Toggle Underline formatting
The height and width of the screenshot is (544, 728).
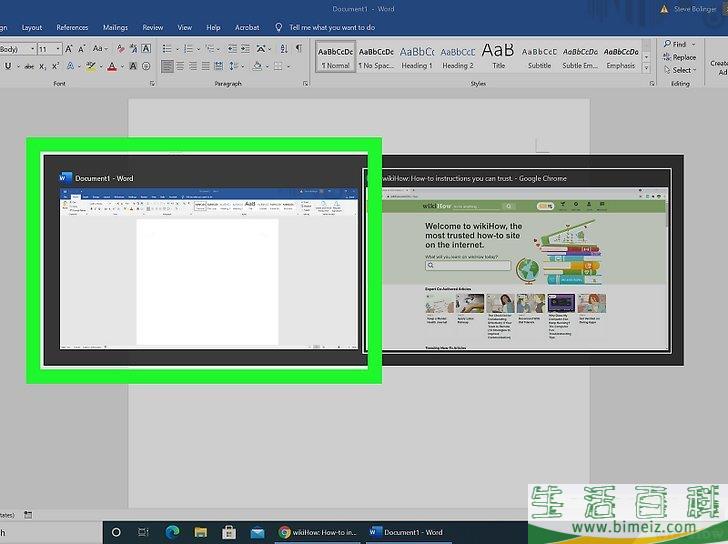pos(8,66)
